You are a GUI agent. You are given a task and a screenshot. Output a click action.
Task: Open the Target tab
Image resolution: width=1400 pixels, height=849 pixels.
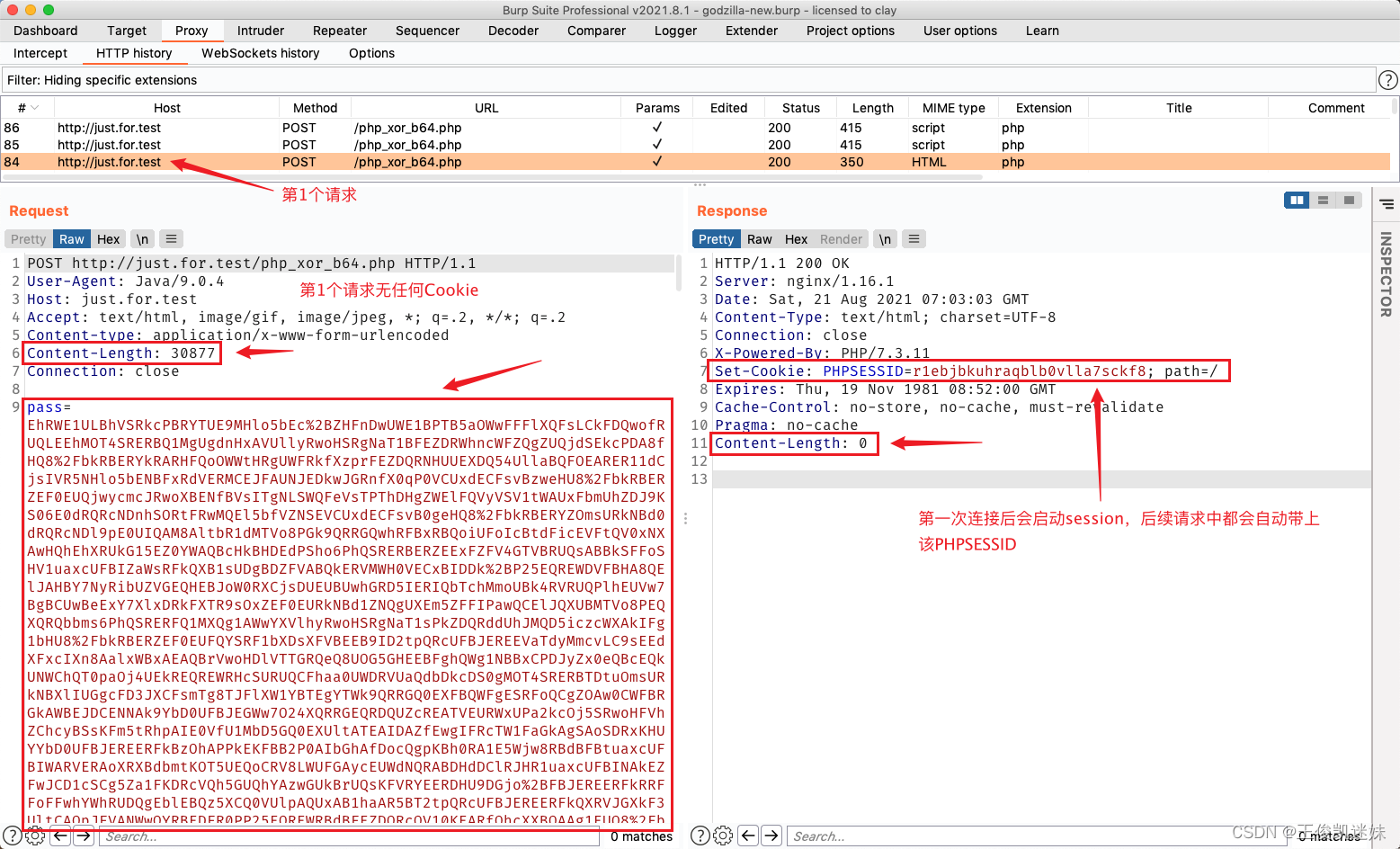tap(127, 31)
